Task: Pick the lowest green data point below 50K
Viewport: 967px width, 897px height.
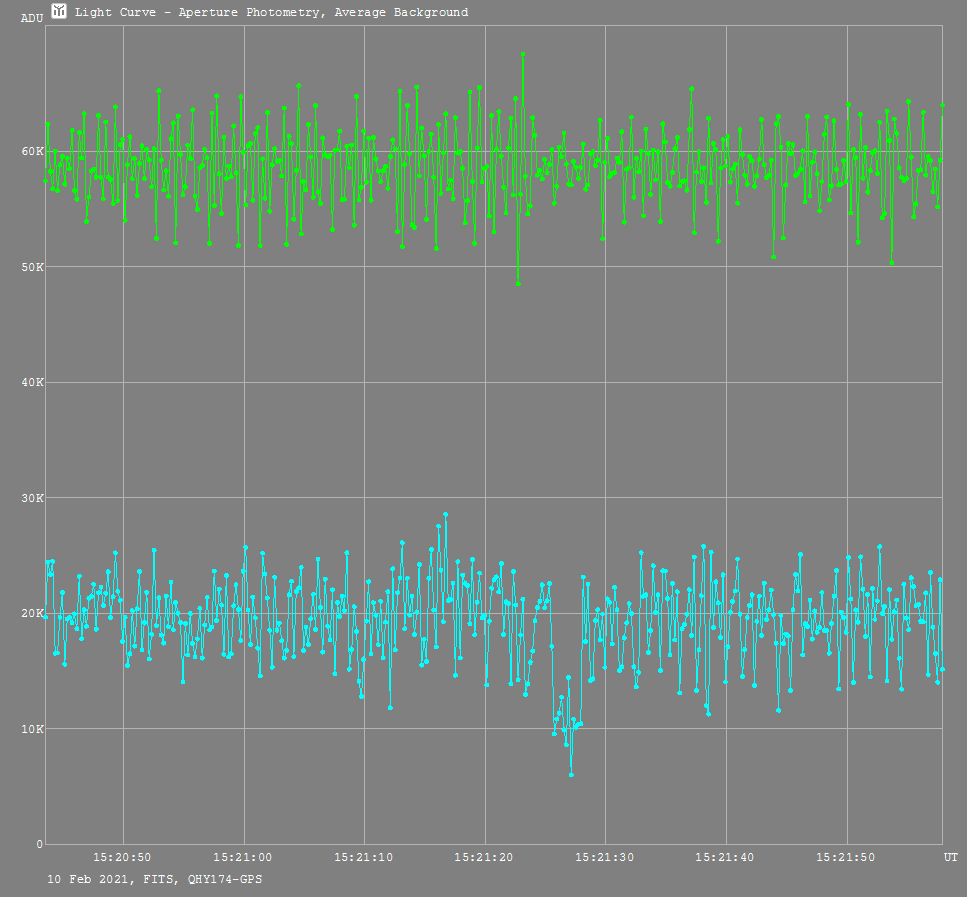Action: (x=518, y=284)
